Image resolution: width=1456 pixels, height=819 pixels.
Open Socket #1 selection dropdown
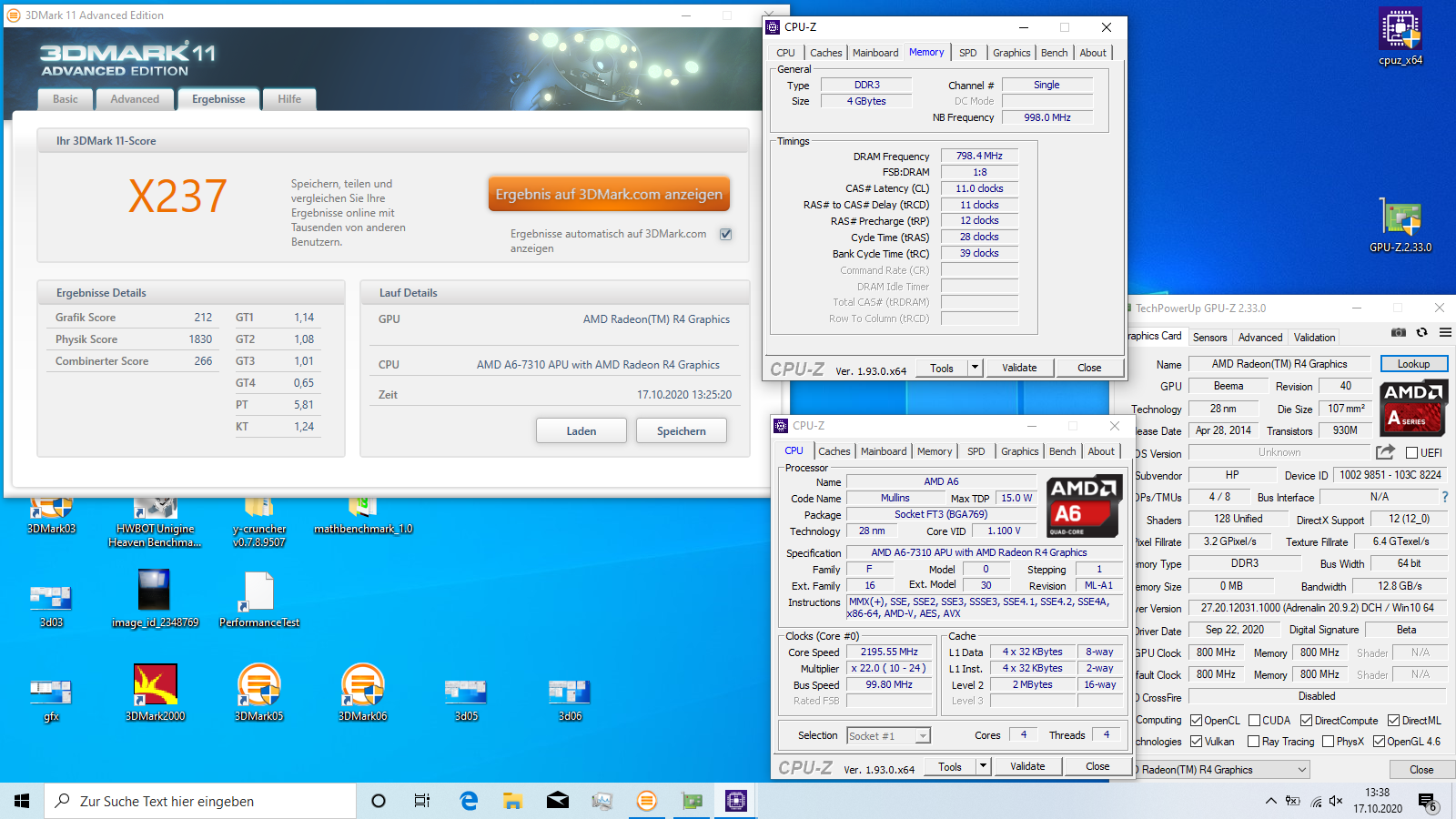click(888, 735)
